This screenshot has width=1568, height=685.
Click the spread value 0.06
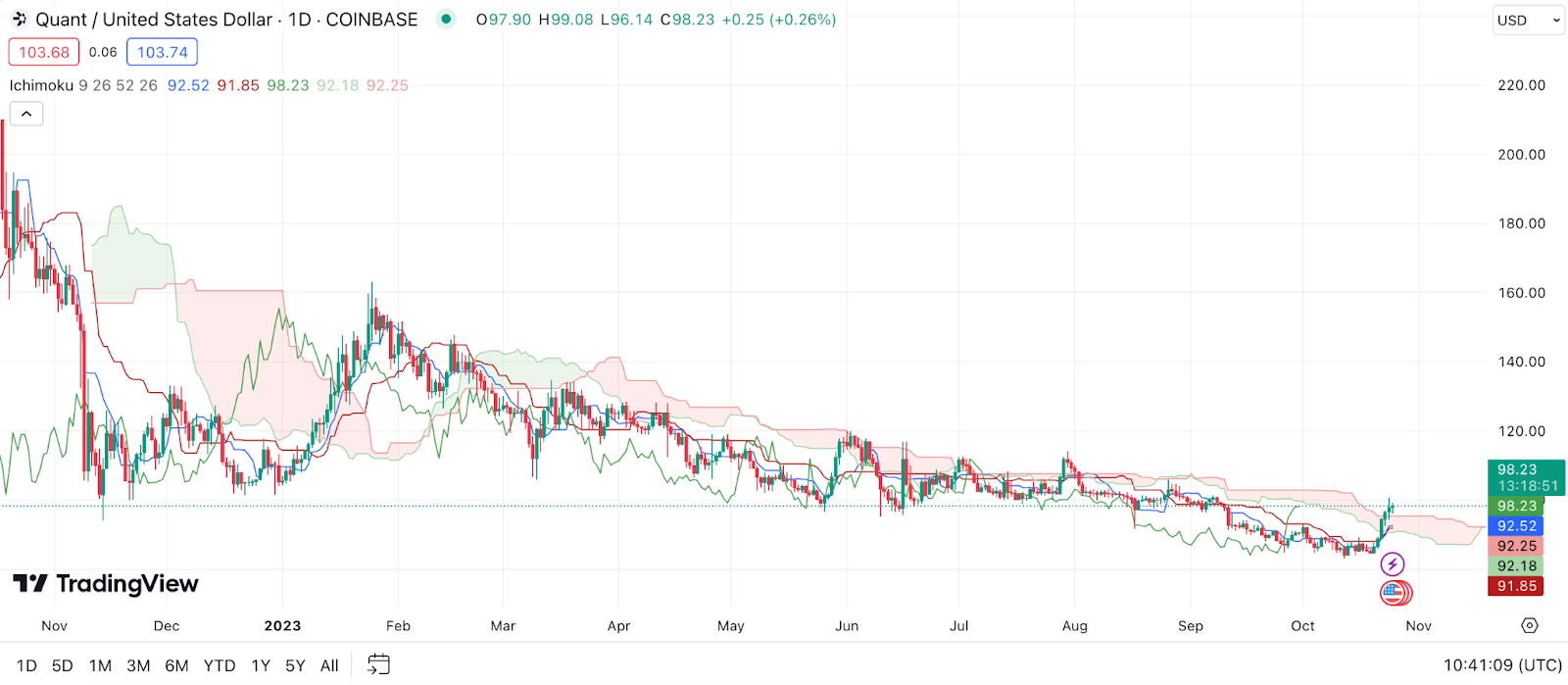[103, 52]
